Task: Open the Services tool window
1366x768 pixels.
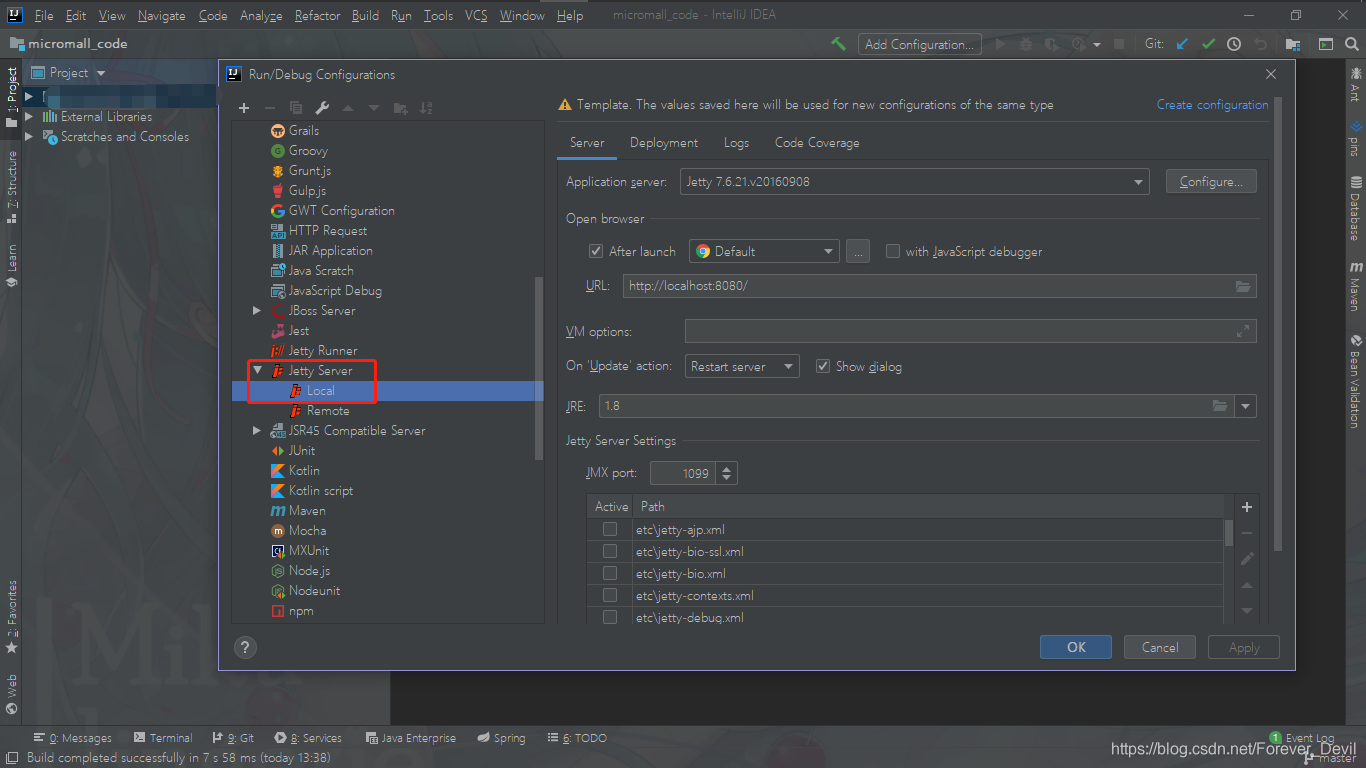Action: click(x=308, y=738)
